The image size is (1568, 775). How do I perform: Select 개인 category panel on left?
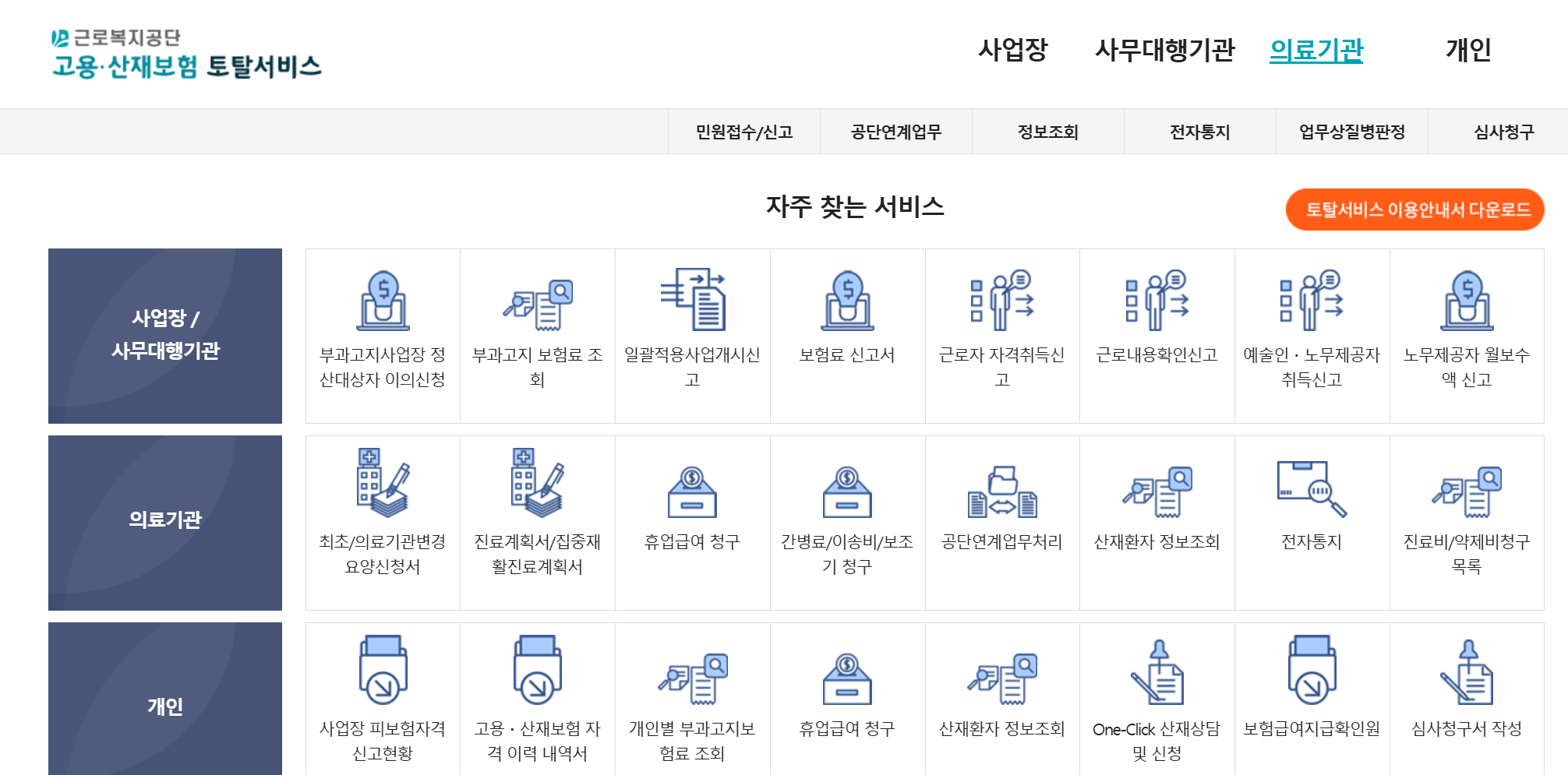pyautogui.click(x=165, y=699)
